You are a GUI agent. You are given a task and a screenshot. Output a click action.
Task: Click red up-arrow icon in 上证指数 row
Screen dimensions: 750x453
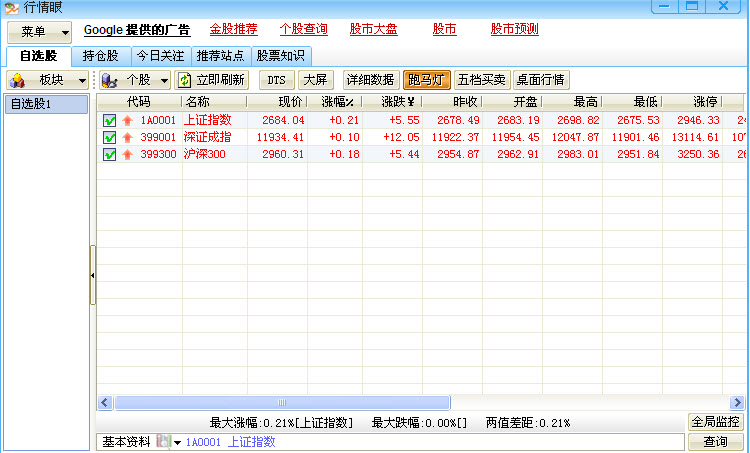click(x=127, y=121)
